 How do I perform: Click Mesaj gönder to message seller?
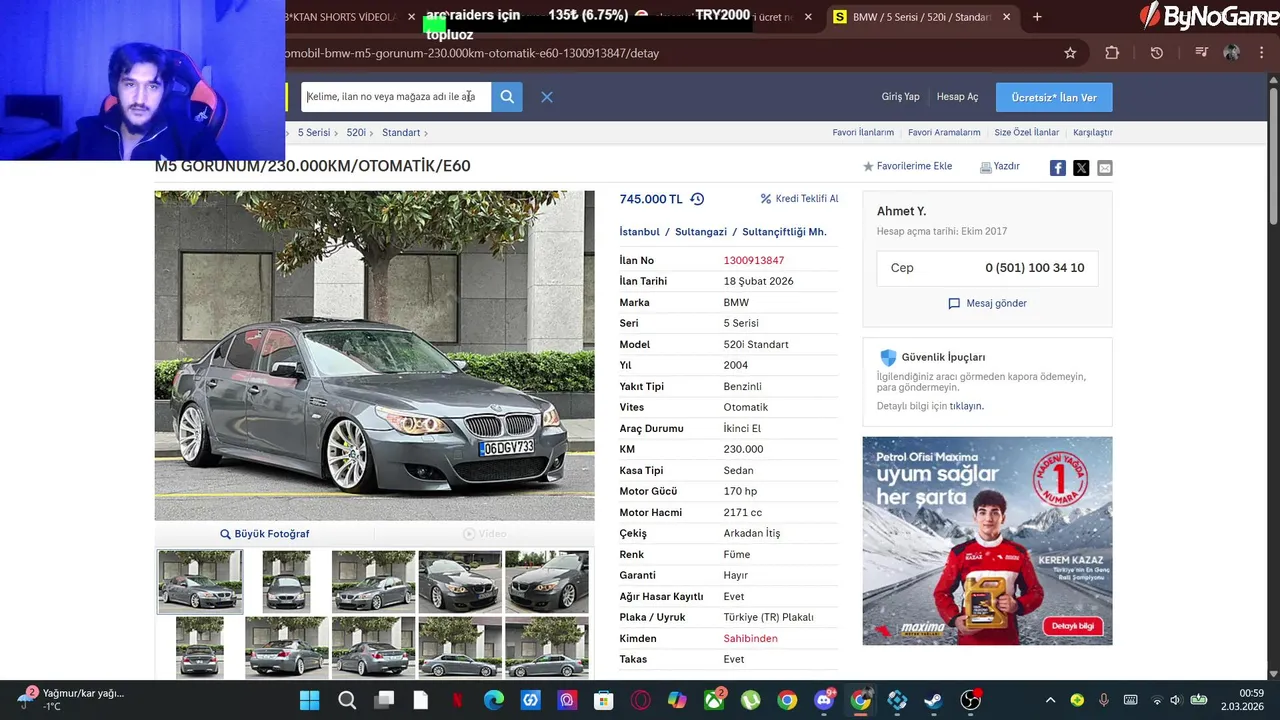click(x=987, y=303)
